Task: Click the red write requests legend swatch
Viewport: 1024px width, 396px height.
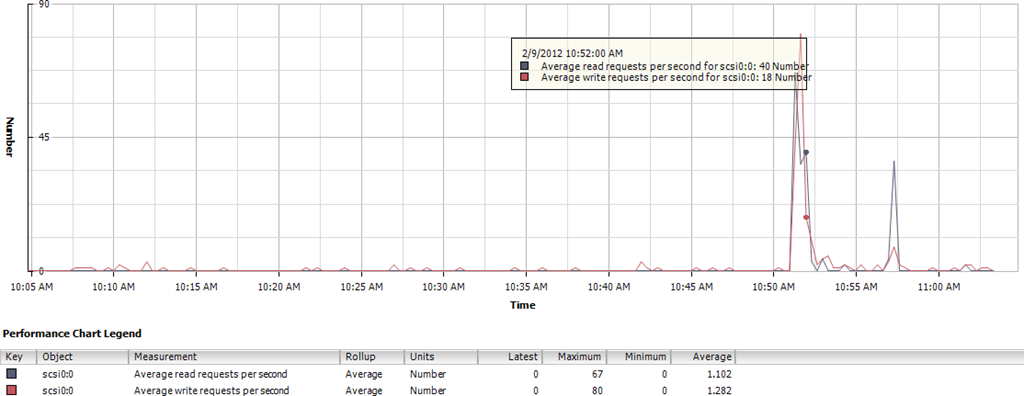Action: [x=12, y=391]
